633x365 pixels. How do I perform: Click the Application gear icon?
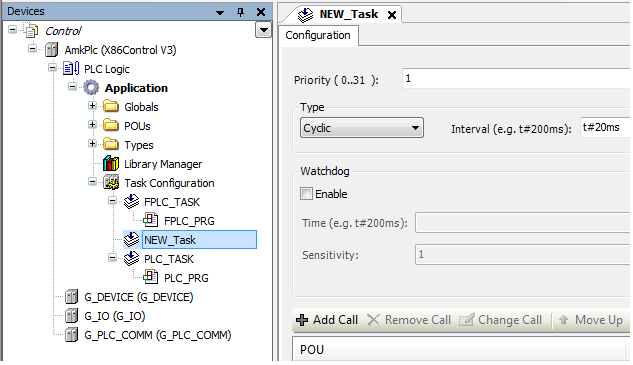[91, 88]
